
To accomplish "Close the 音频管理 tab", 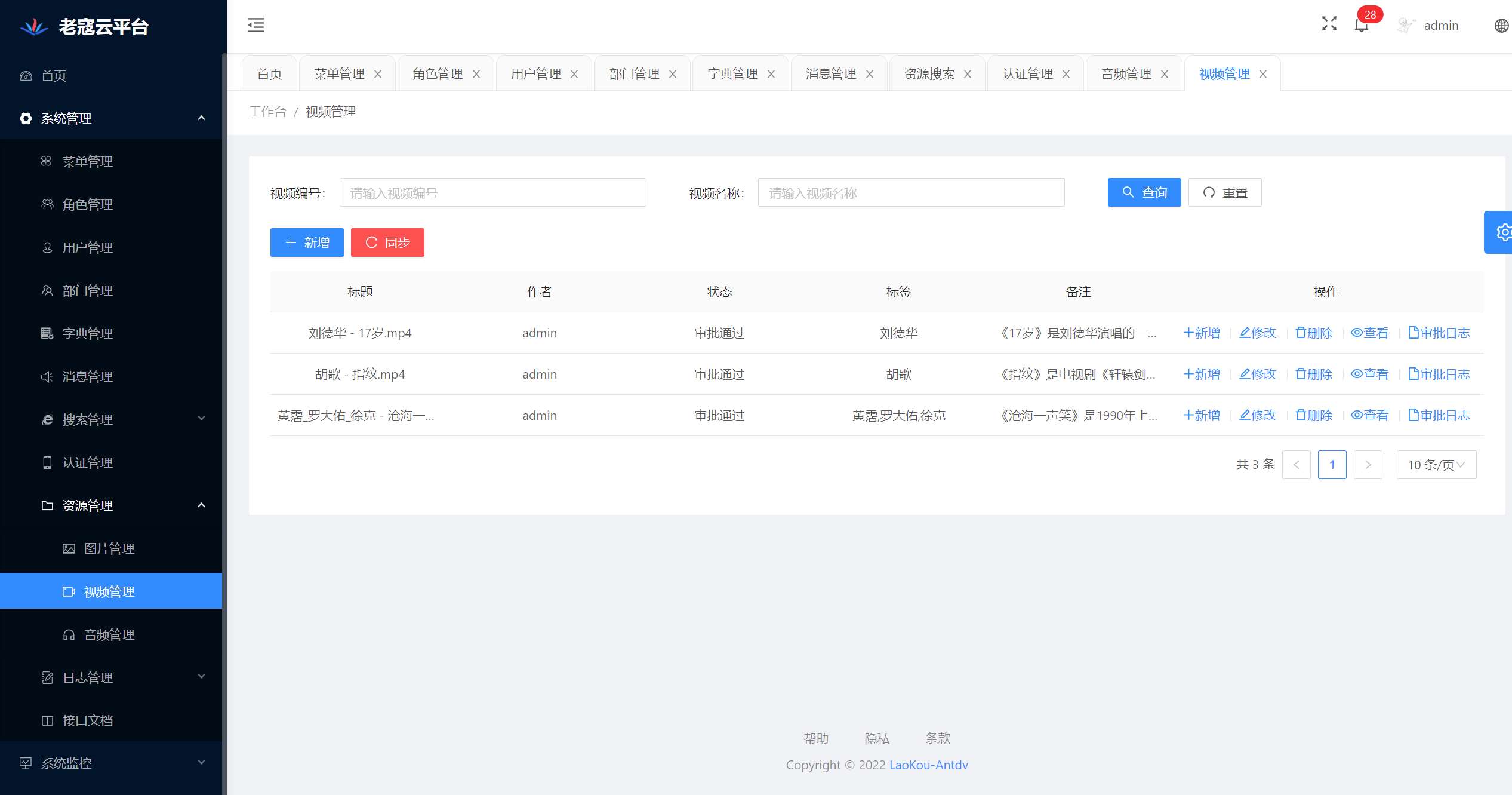I will tap(1165, 74).
